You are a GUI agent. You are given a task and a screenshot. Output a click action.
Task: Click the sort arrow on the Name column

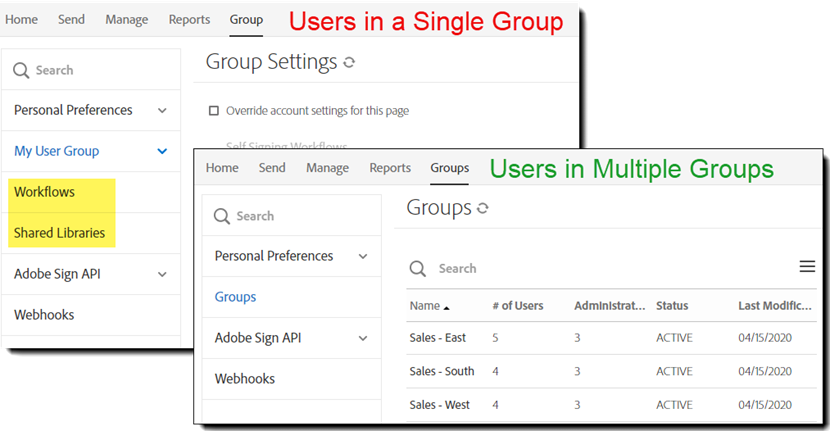point(446,307)
